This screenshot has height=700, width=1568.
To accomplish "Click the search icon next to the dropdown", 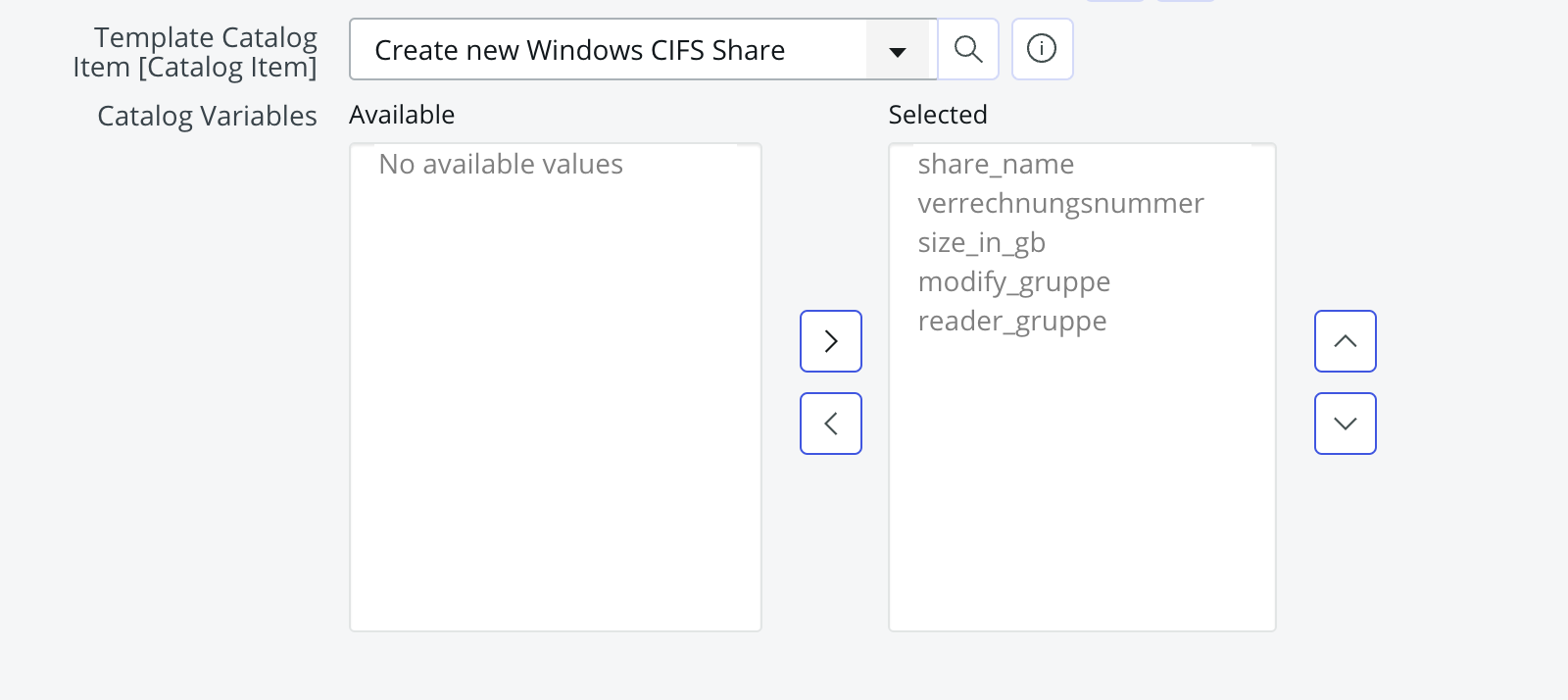I will click(968, 50).
